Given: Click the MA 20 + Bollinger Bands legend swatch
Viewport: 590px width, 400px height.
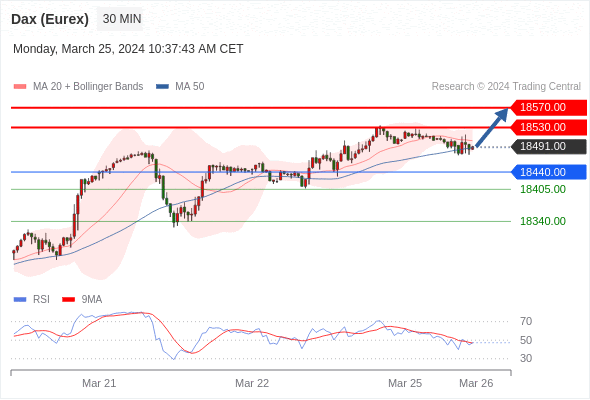Looking at the screenshot, I should tap(20, 87).
